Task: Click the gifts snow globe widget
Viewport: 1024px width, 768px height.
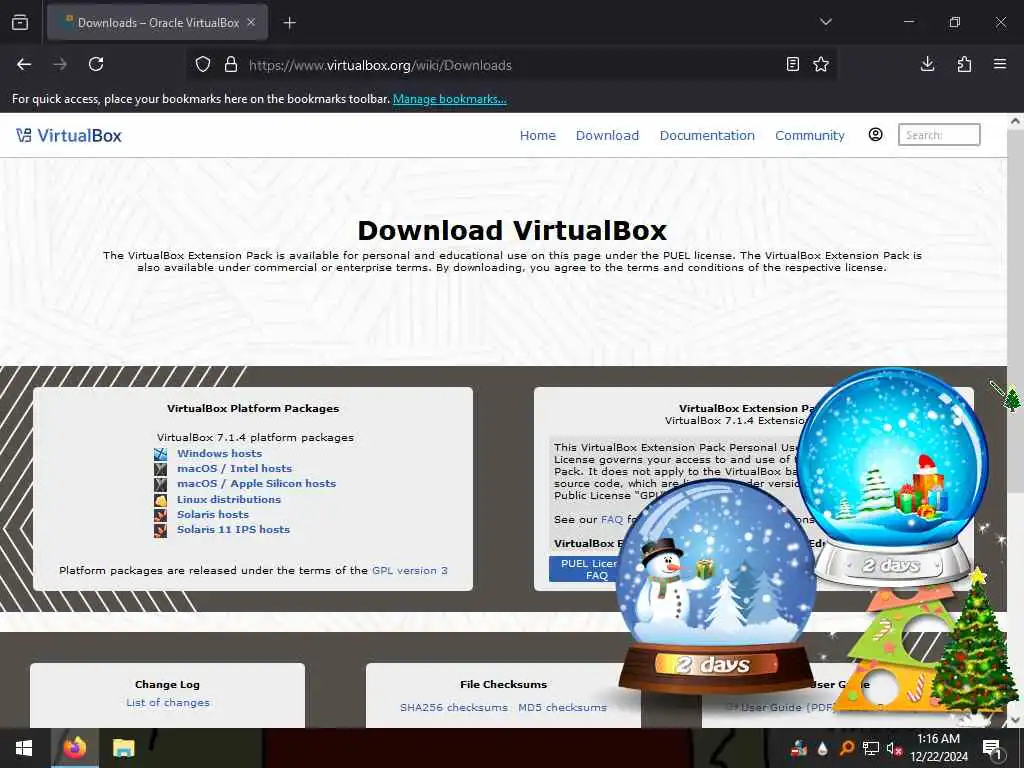Action: 893,477
